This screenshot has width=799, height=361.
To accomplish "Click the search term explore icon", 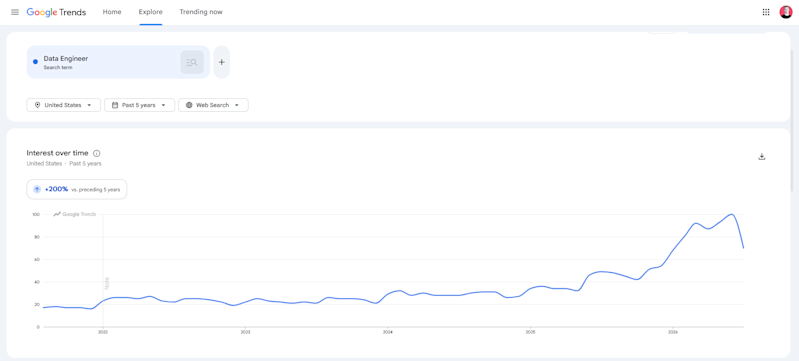I will pyautogui.click(x=192, y=62).
